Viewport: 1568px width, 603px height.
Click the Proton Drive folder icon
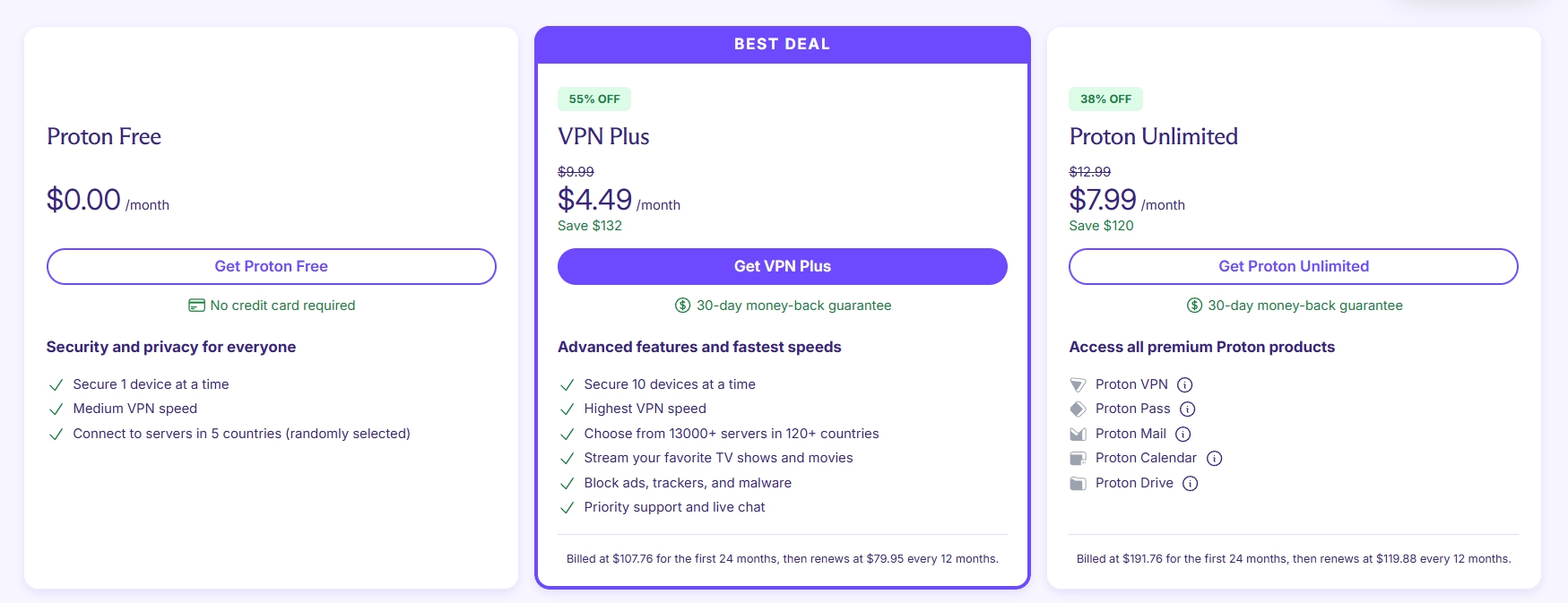(x=1078, y=484)
